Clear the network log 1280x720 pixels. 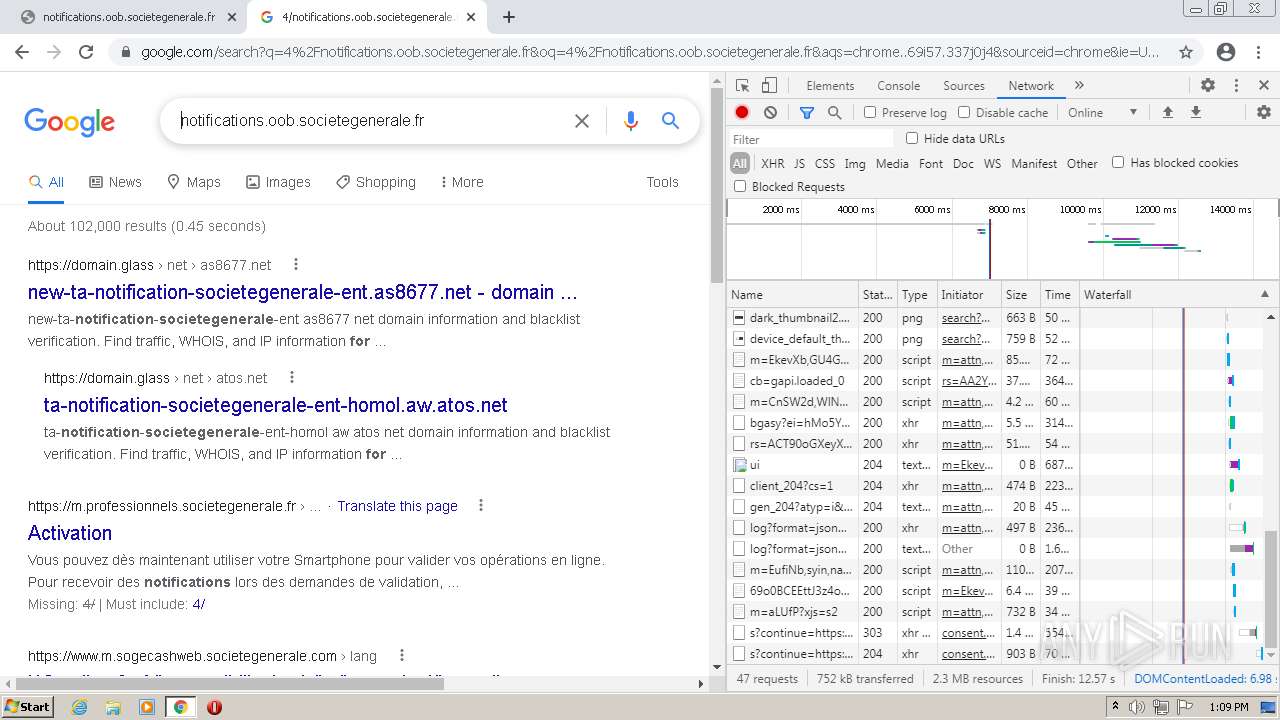(x=770, y=112)
